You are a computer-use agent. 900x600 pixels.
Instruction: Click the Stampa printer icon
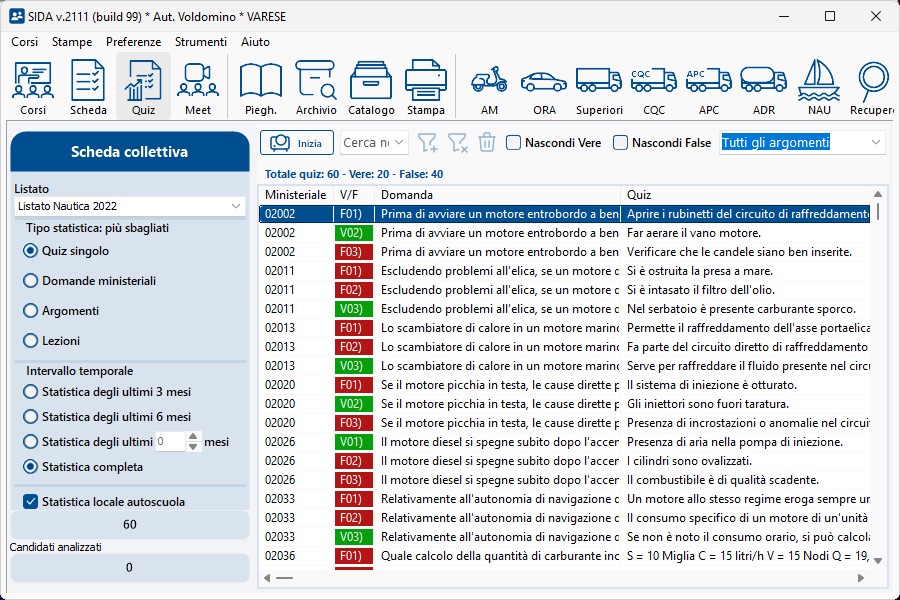pyautogui.click(x=425, y=86)
